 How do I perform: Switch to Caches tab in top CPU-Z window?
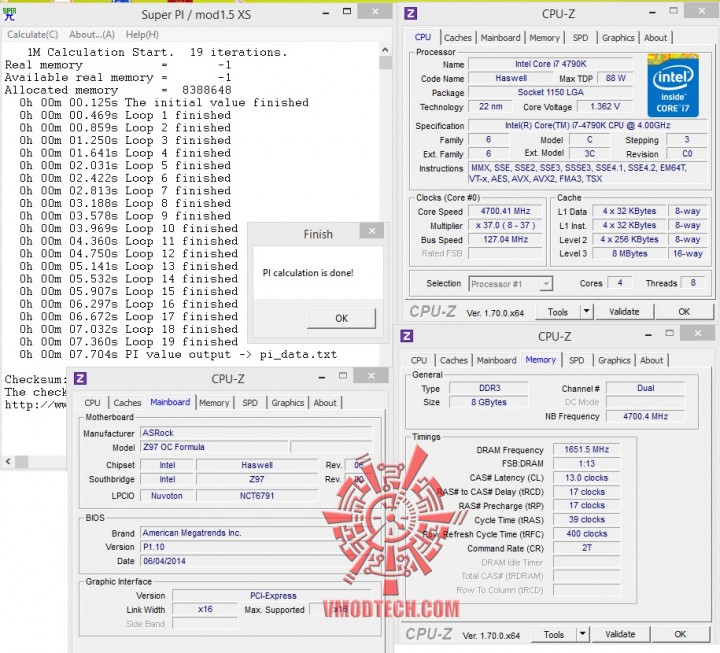pos(457,38)
